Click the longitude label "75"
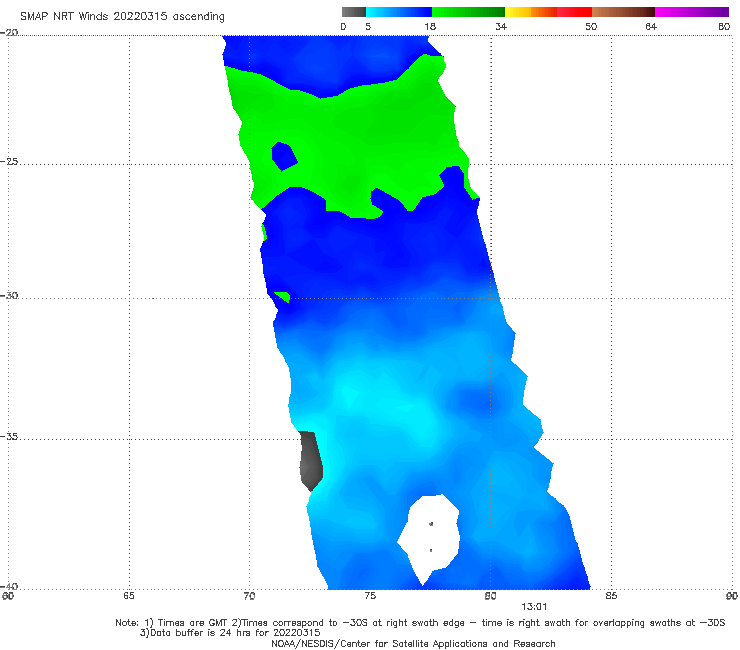This screenshot has width=740, height=650. 370,596
